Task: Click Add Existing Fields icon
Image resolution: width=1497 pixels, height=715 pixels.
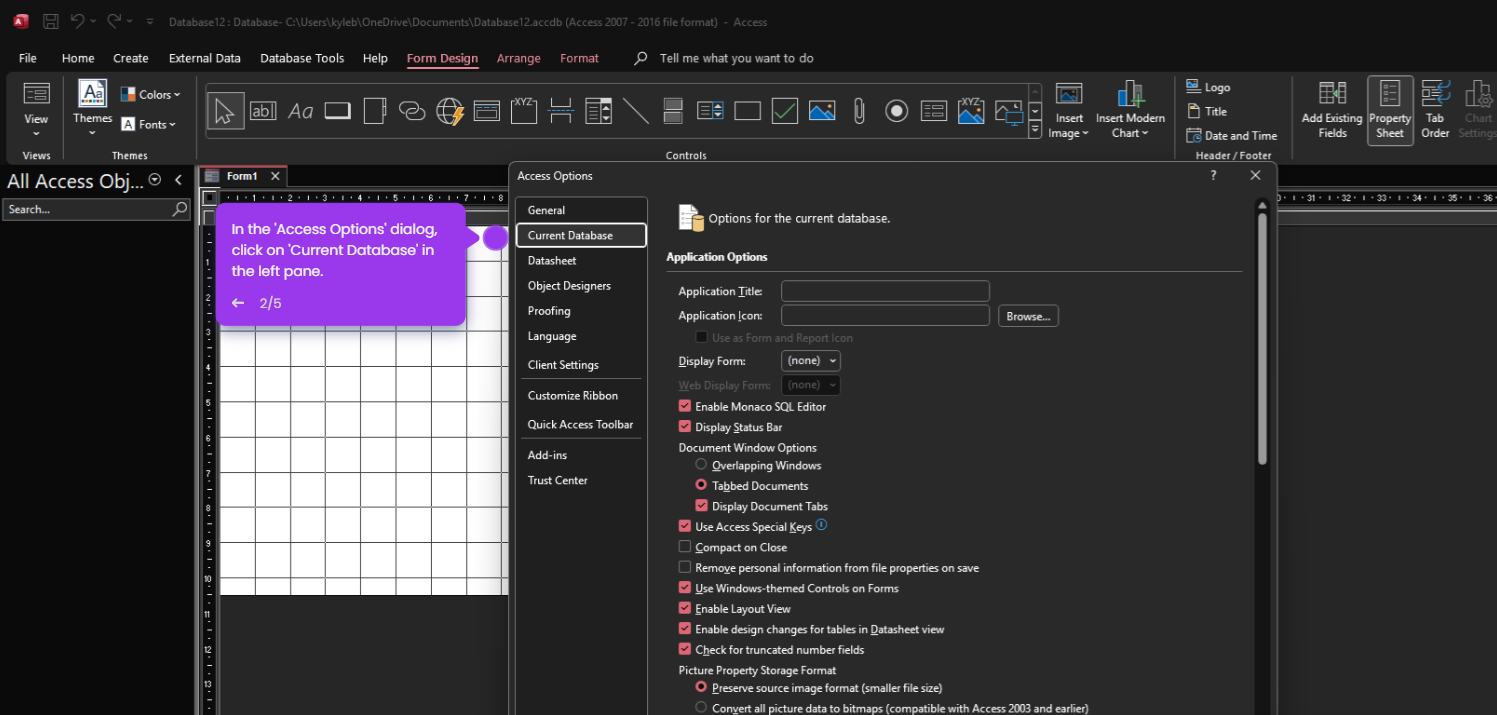Action: coord(1332,110)
